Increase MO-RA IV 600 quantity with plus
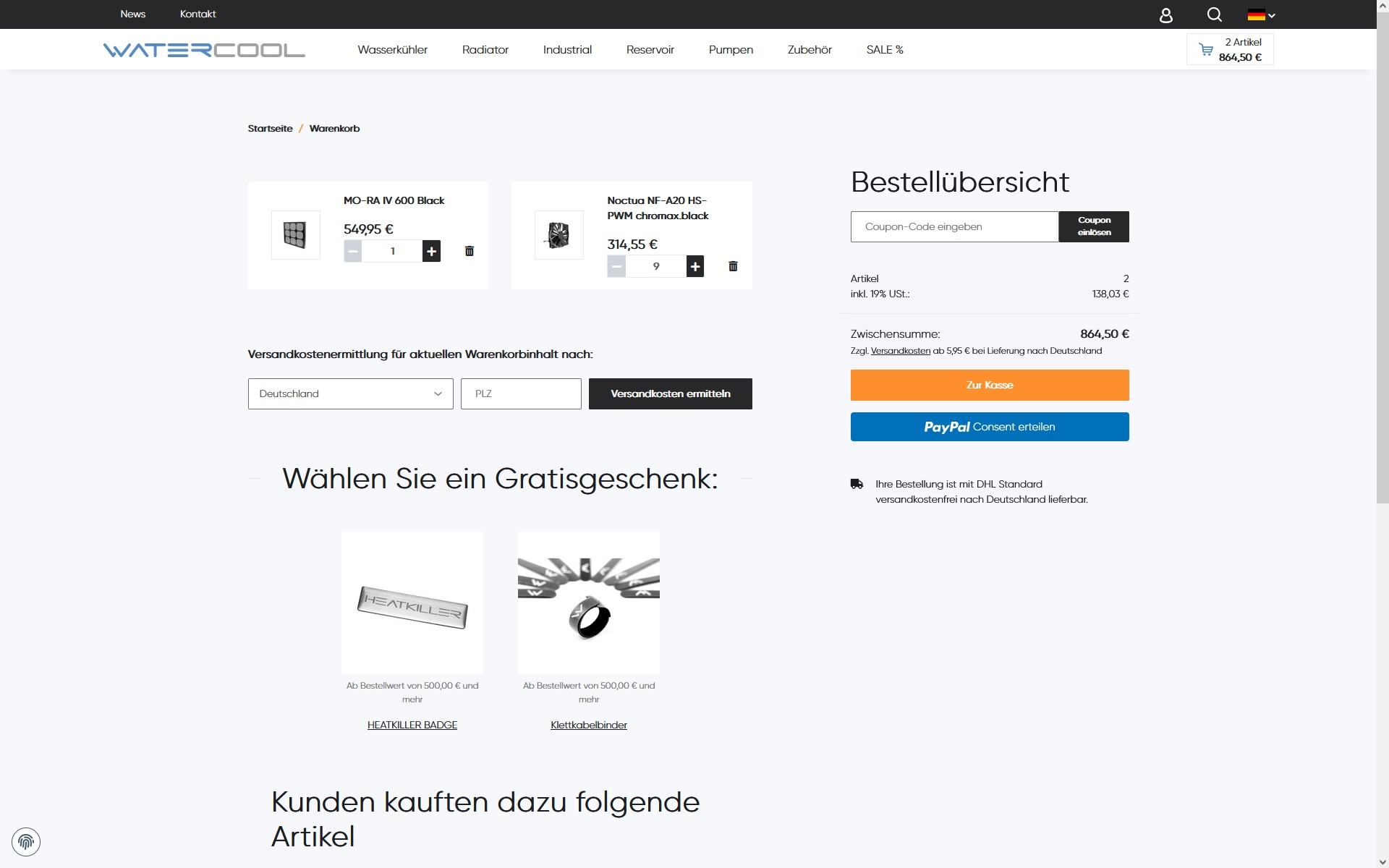Screen dimensions: 1389x868 click(431, 251)
